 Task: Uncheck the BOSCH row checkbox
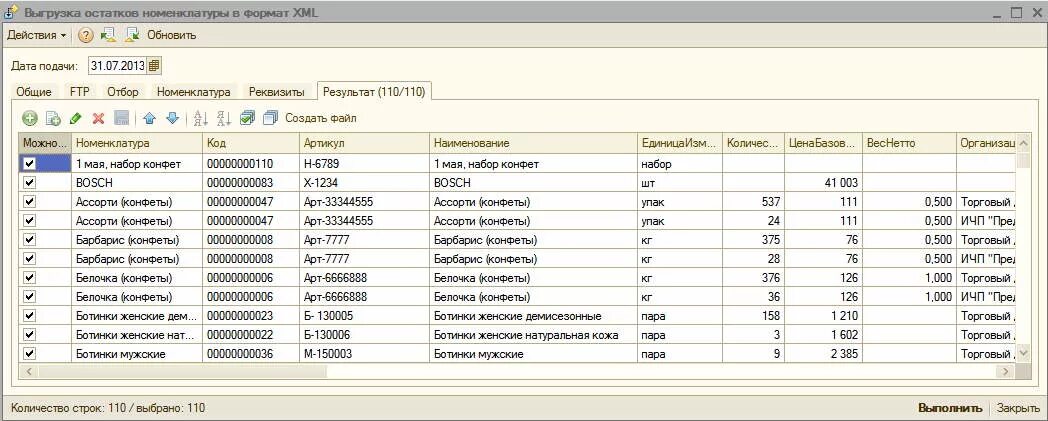[x=29, y=182]
